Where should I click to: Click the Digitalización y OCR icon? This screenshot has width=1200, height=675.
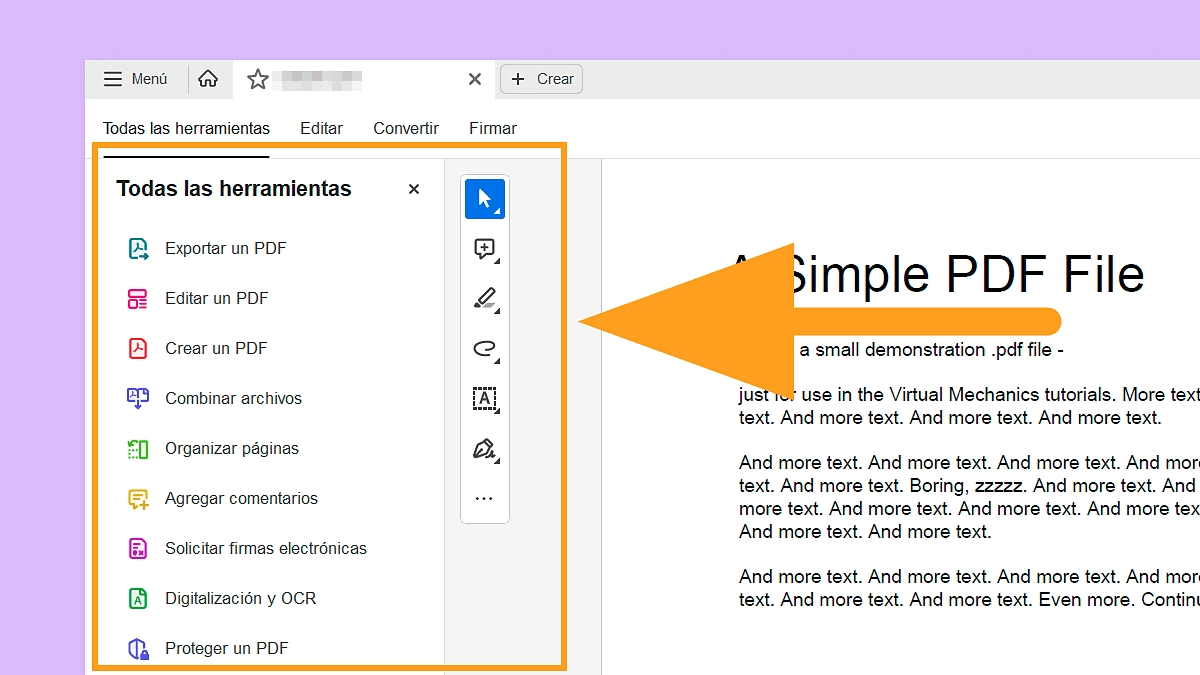point(138,598)
